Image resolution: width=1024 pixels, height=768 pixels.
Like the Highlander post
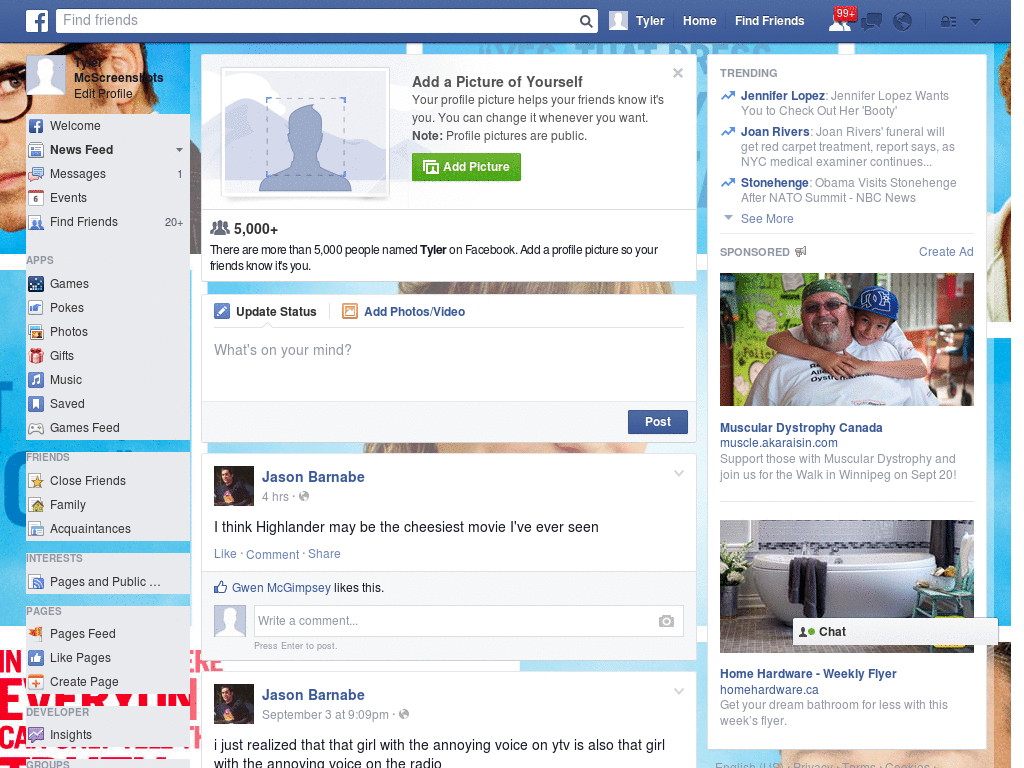tap(225, 554)
